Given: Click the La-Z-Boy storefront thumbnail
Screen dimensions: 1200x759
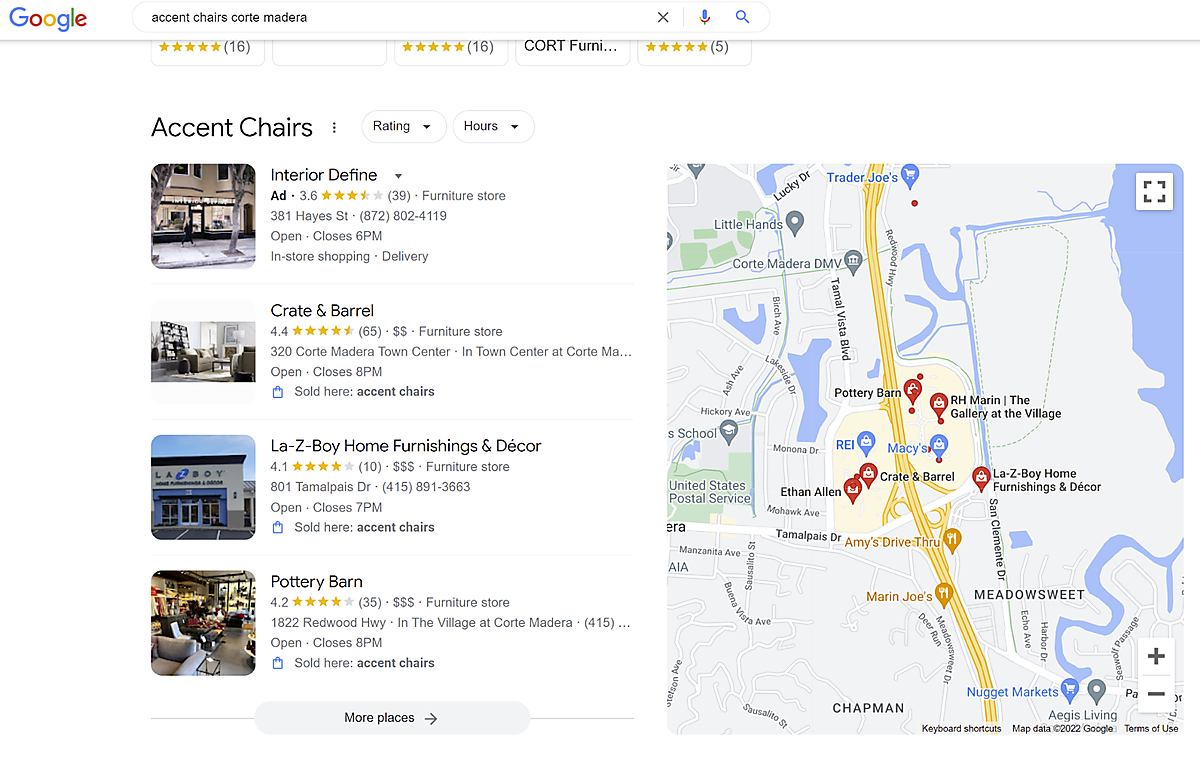Looking at the screenshot, I should (203, 487).
